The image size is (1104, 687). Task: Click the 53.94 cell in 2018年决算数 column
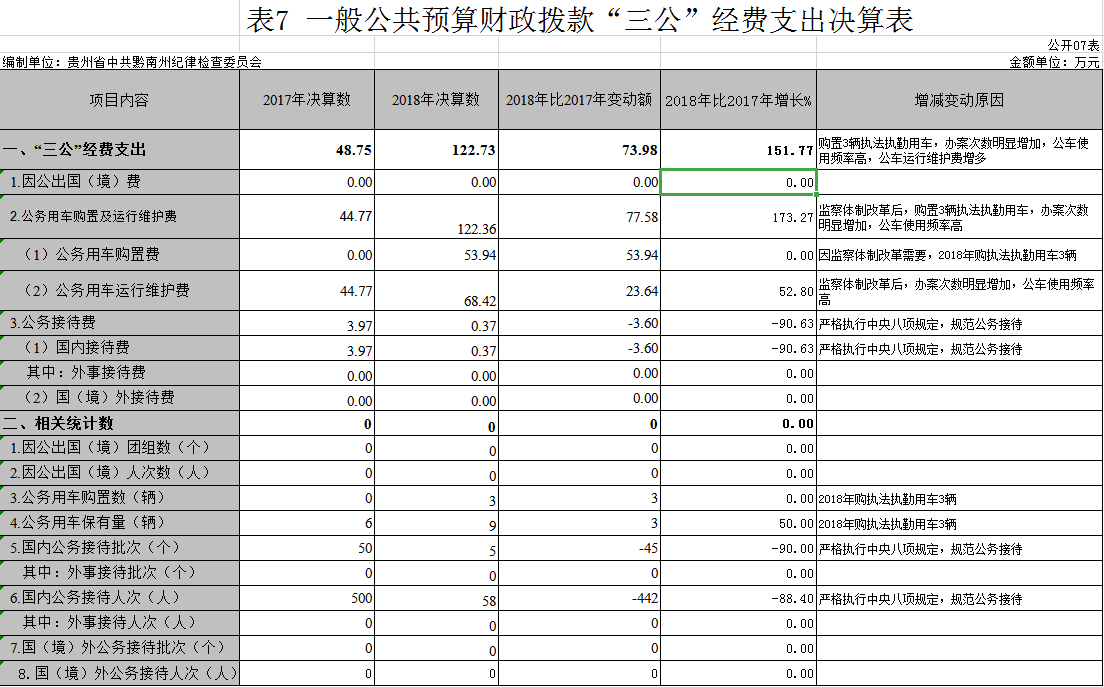tap(437, 255)
